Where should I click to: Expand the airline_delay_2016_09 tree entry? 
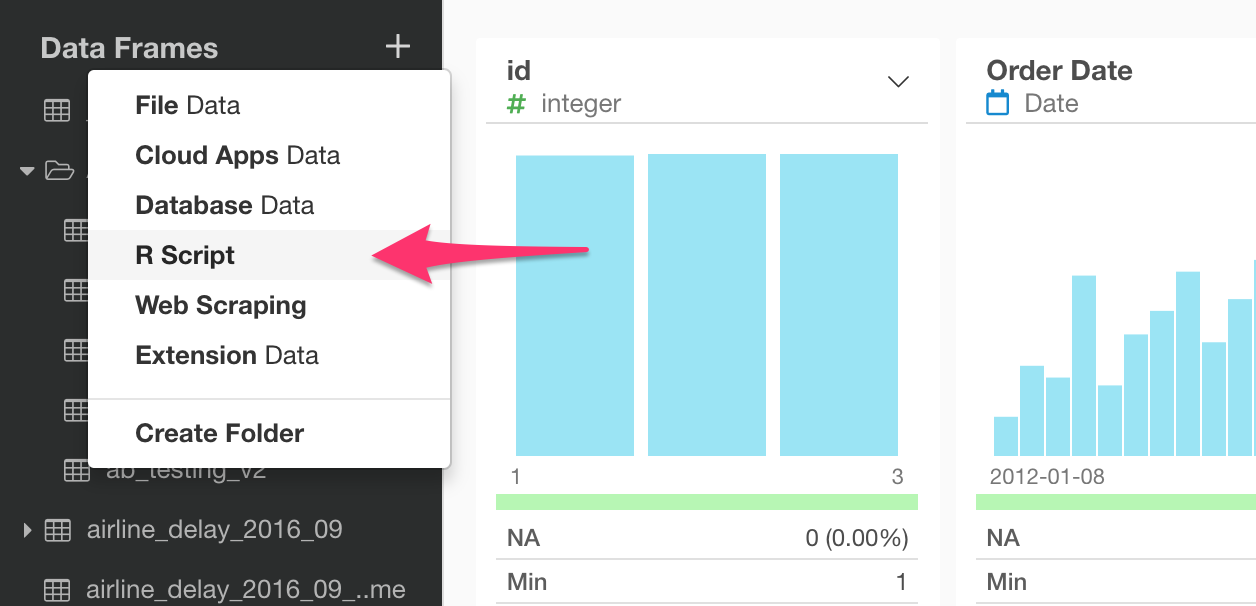pyautogui.click(x=25, y=531)
